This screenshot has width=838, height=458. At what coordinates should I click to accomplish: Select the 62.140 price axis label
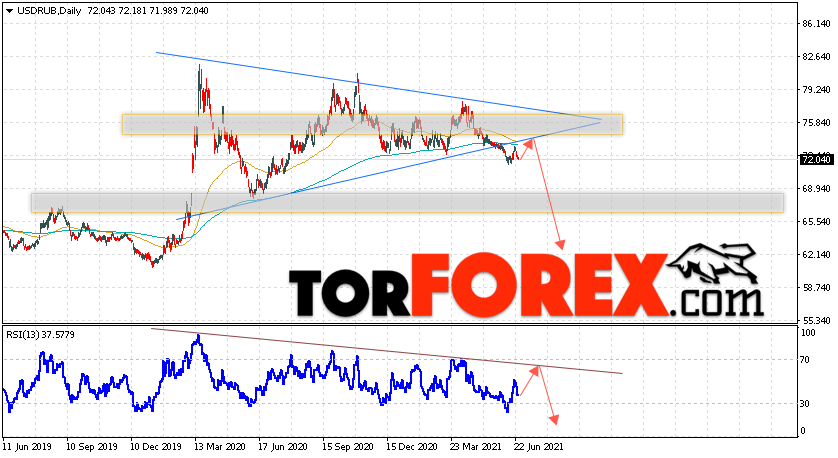[817, 255]
